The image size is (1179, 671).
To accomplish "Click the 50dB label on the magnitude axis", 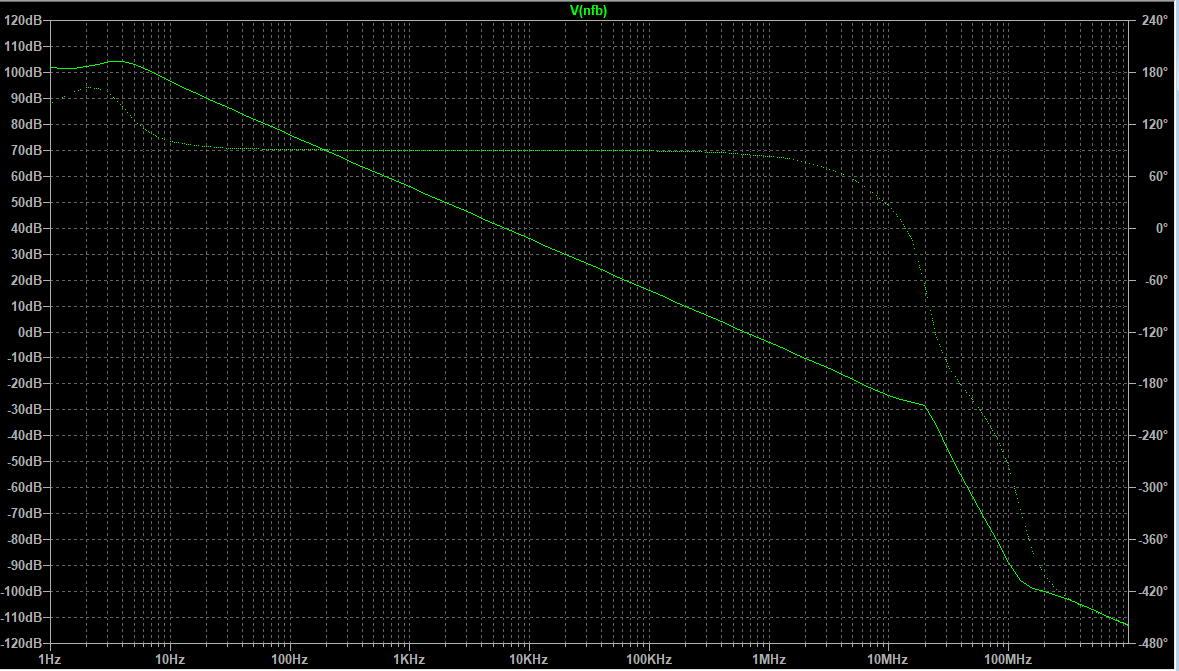I will (26, 202).
